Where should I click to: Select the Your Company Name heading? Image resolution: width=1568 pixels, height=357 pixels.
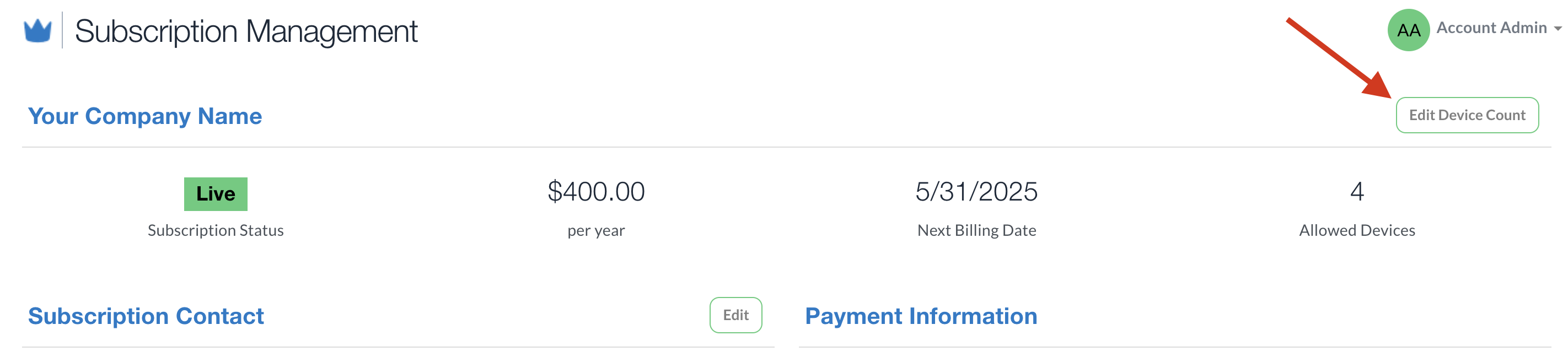coord(145,116)
